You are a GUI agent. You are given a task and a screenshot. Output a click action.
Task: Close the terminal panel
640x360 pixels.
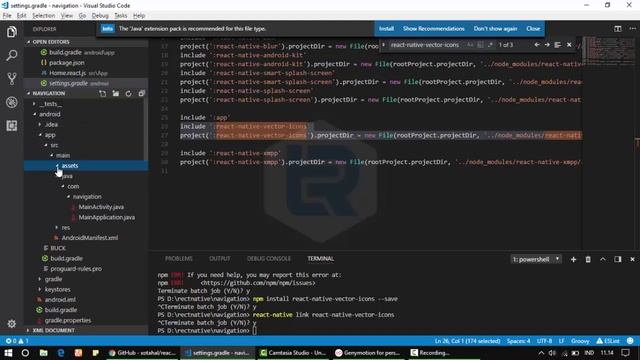632,259
